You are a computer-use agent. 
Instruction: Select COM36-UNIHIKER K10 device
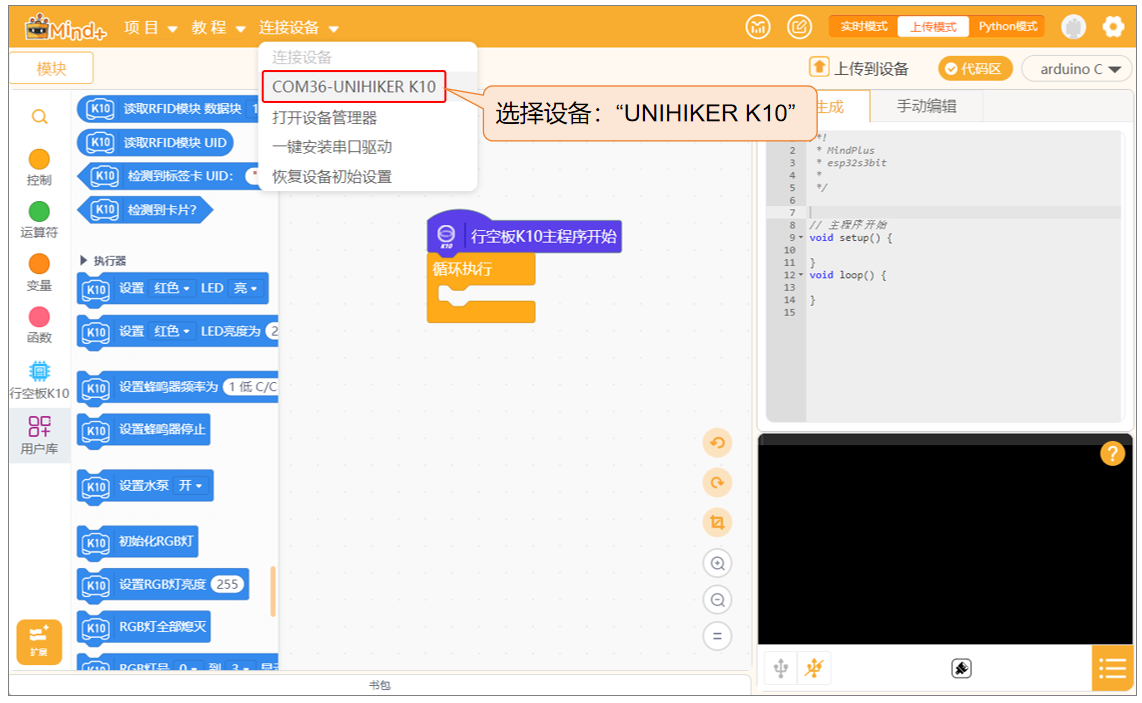(354, 87)
